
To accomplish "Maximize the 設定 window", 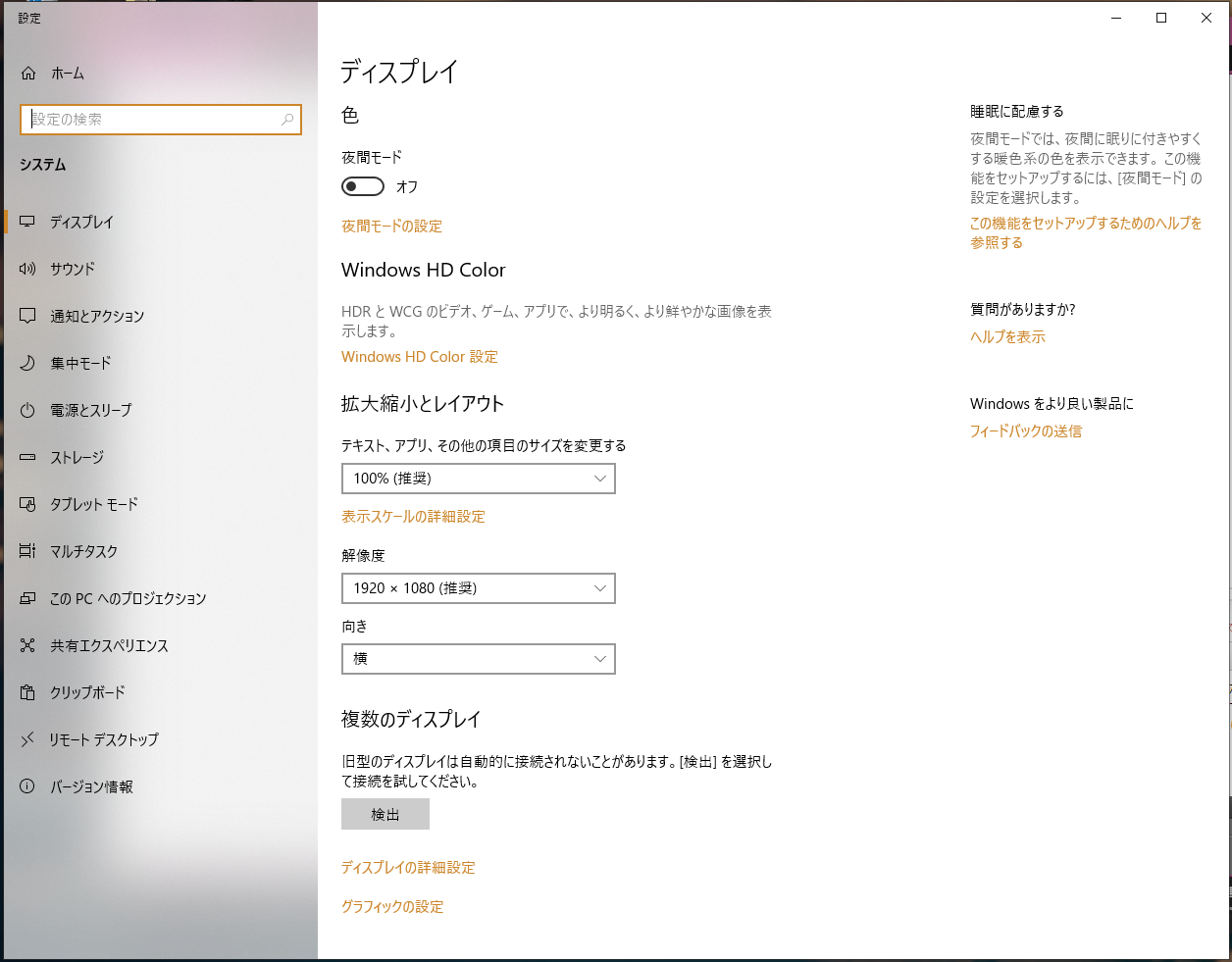I will coord(1161,18).
